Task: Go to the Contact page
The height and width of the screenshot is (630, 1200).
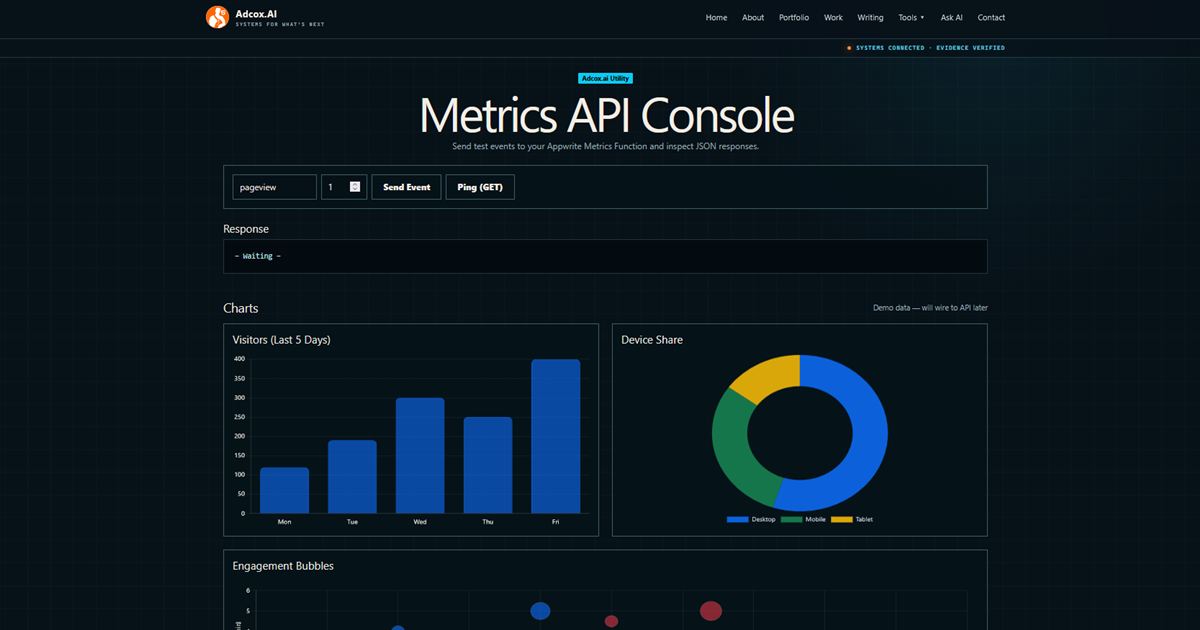Action: click(x=991, y=17)
